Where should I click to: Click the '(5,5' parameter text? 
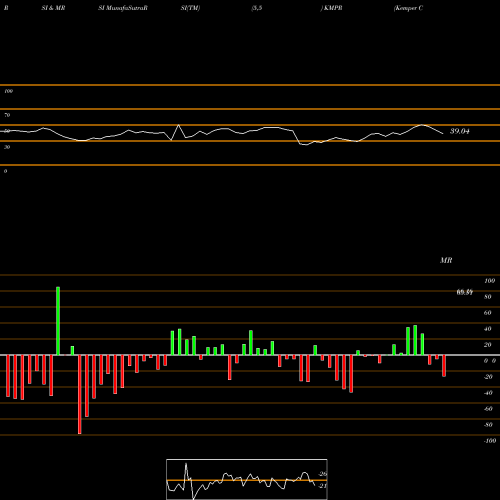tap(257, 8)
